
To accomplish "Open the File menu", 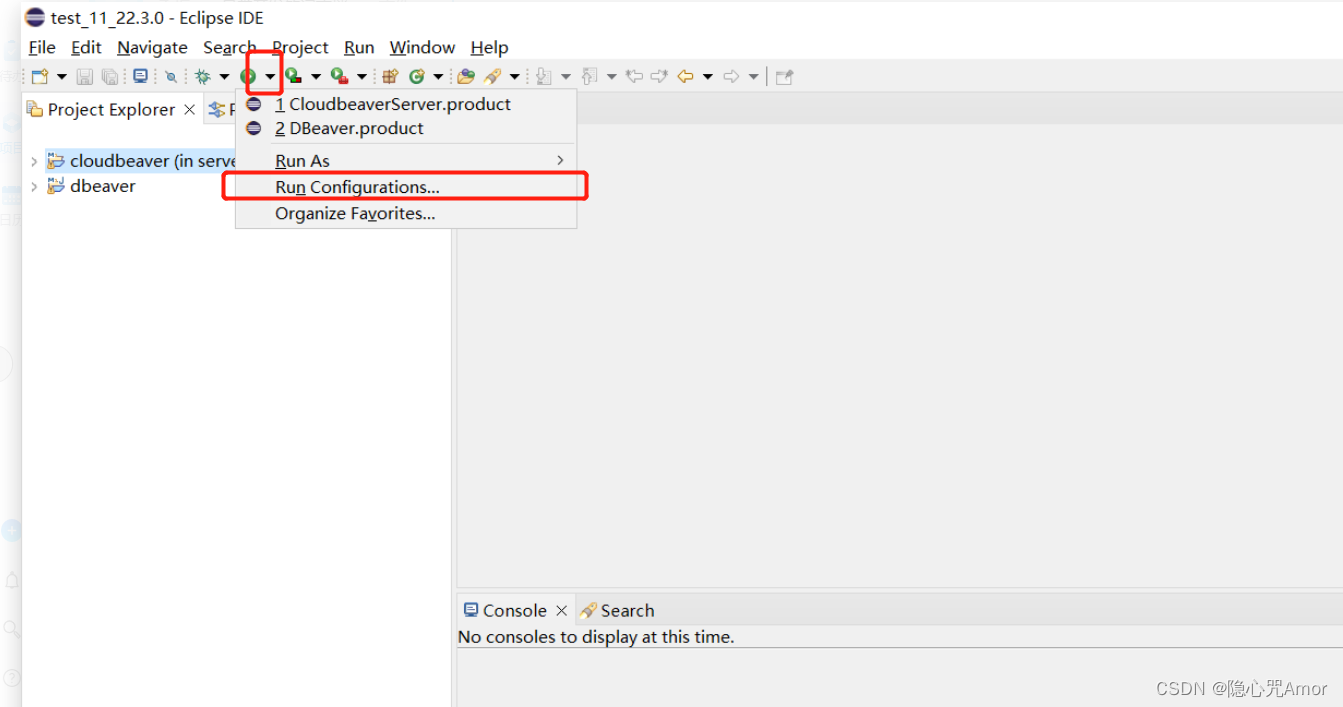I will point(42,47).
